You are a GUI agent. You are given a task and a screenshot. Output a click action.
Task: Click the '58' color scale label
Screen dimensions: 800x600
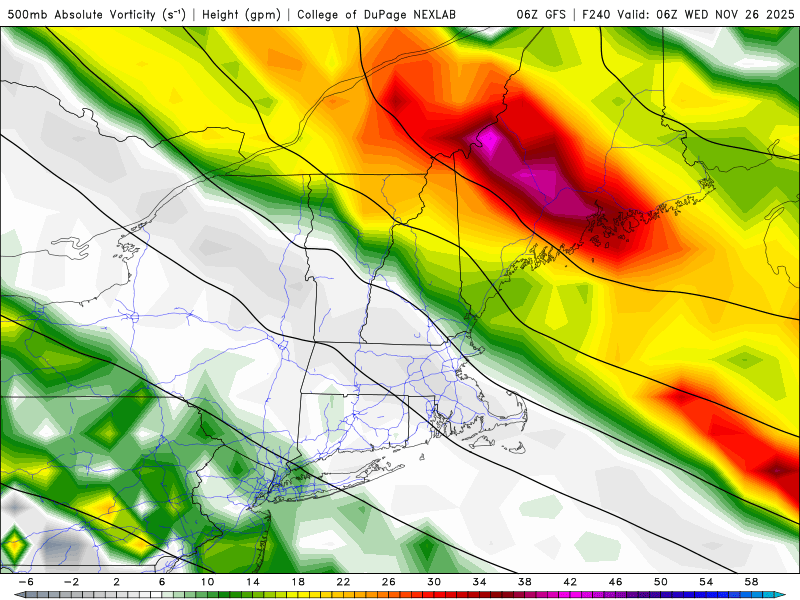pos(752,582)
